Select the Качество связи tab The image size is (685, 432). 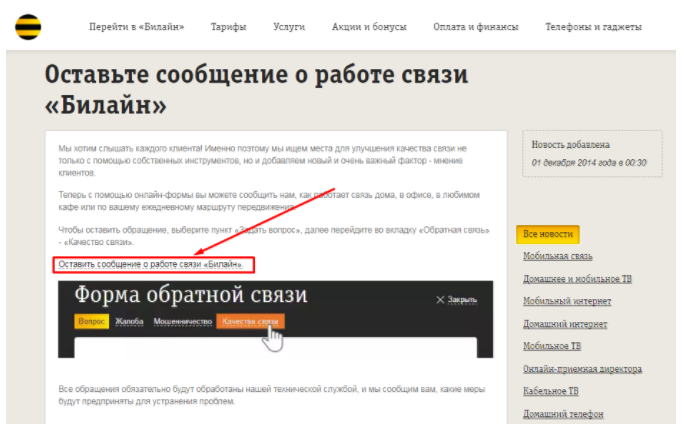pos(250,321)
